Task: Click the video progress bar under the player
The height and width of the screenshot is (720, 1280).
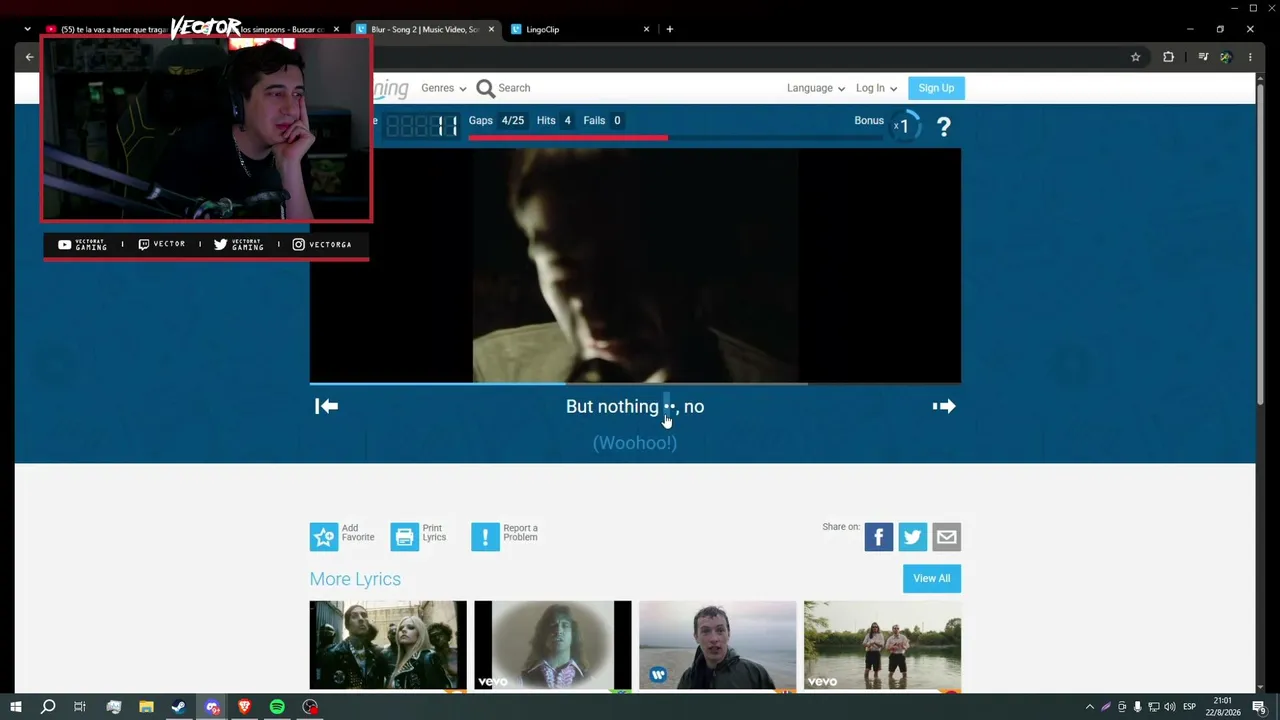Action: tap(635, 383)
